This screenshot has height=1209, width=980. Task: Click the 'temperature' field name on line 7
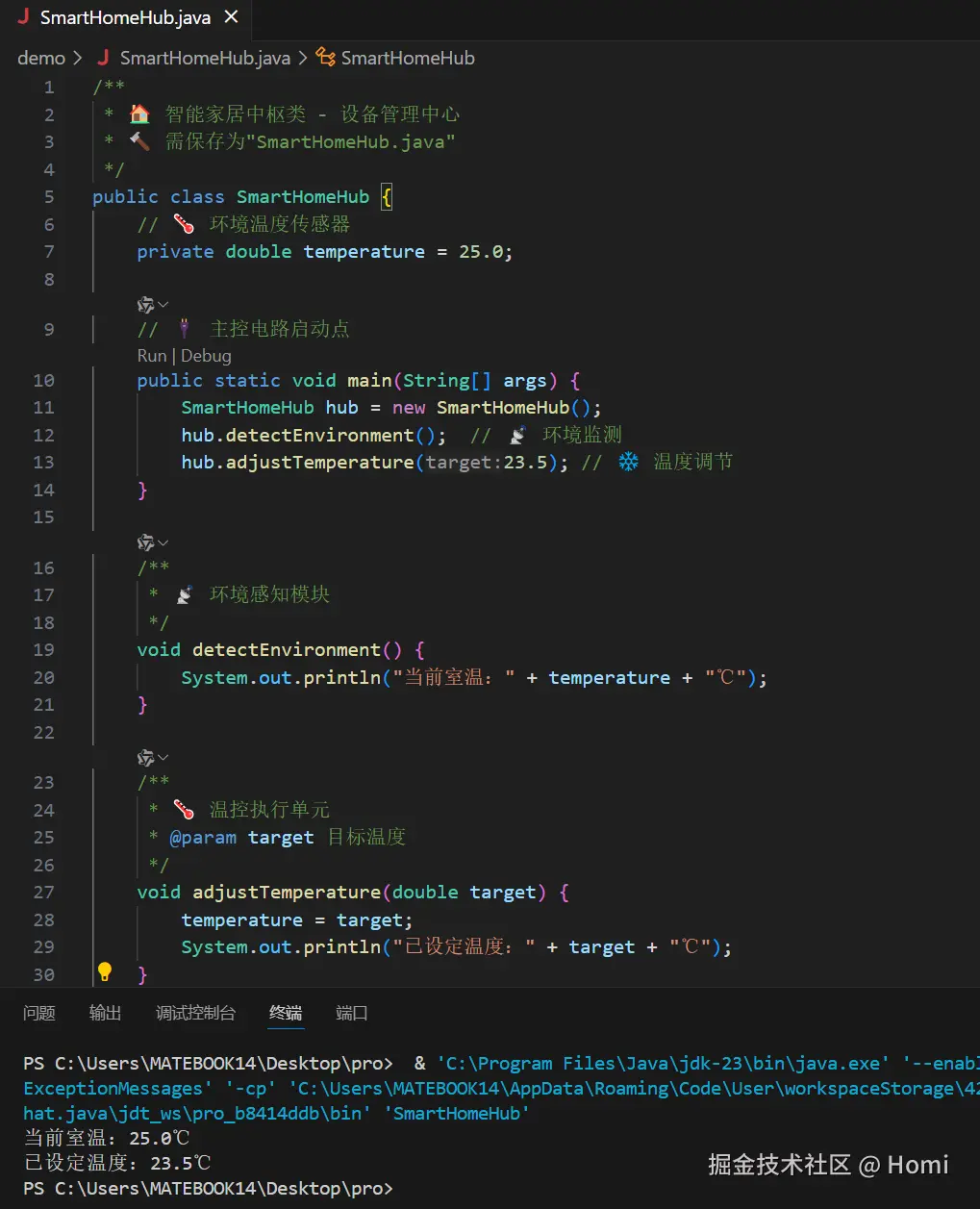pyautogui.click(x=364, y=252)
